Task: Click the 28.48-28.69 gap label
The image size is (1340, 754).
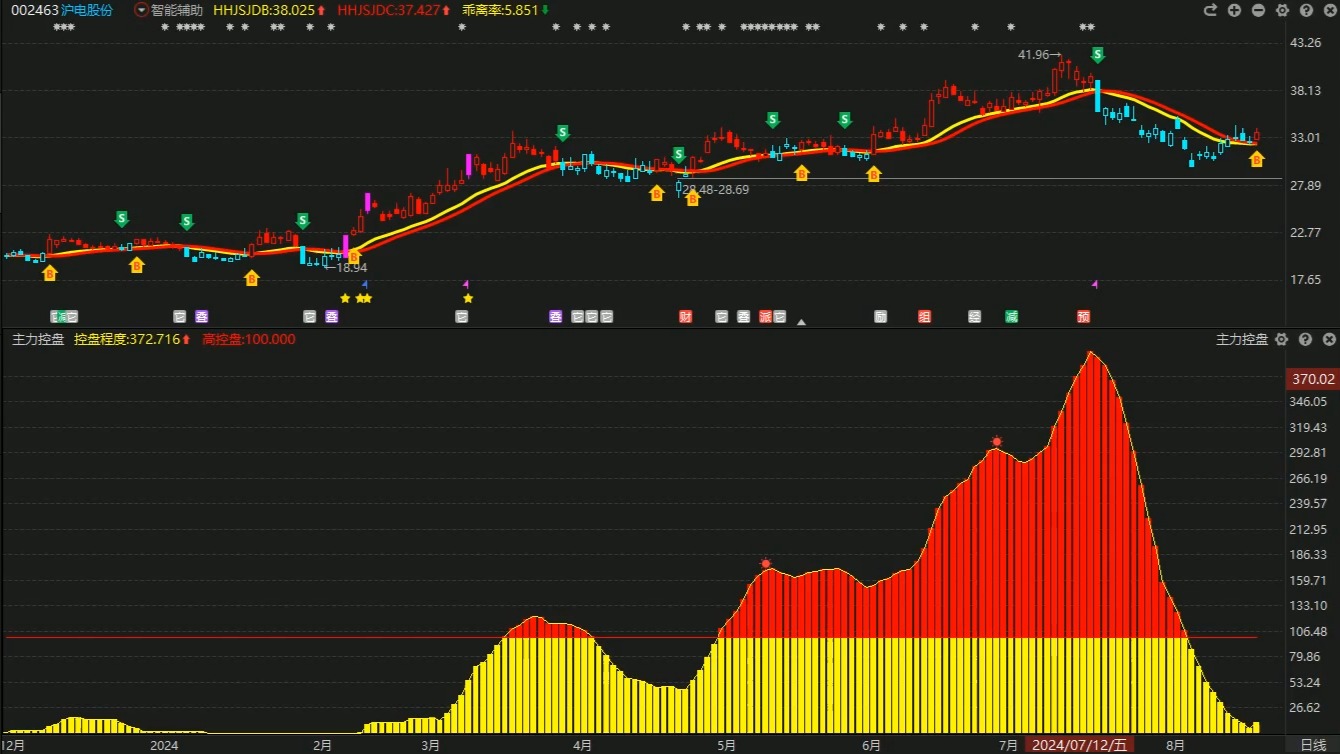Action: click(x=716, y=189)
